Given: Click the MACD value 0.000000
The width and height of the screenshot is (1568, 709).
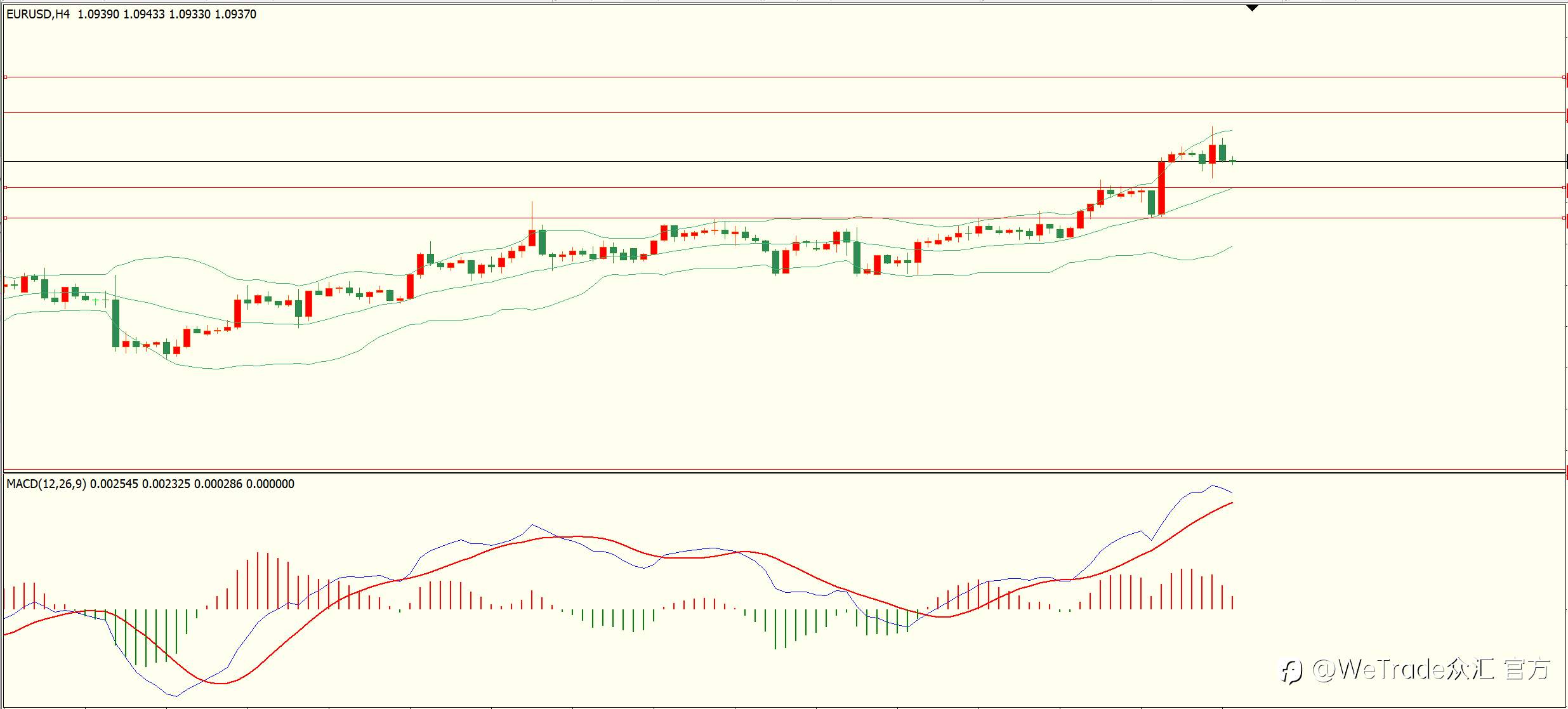Looking at the screenshot, I should pos(270,484).
